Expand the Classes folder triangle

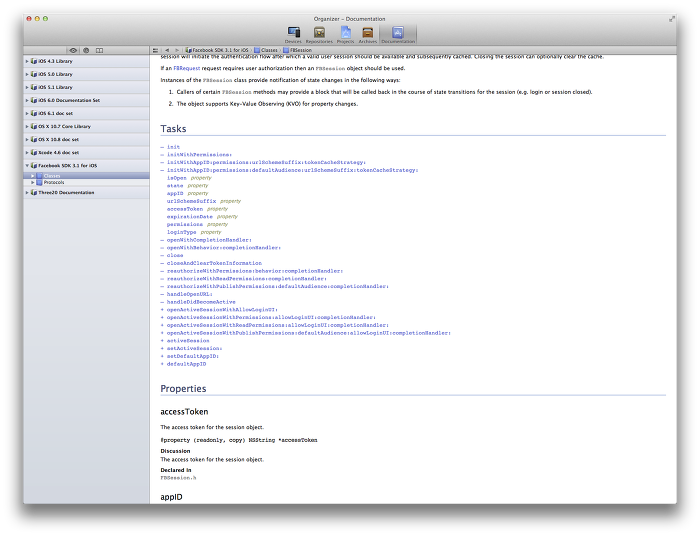pyautogui.click(x=33, y=176)
